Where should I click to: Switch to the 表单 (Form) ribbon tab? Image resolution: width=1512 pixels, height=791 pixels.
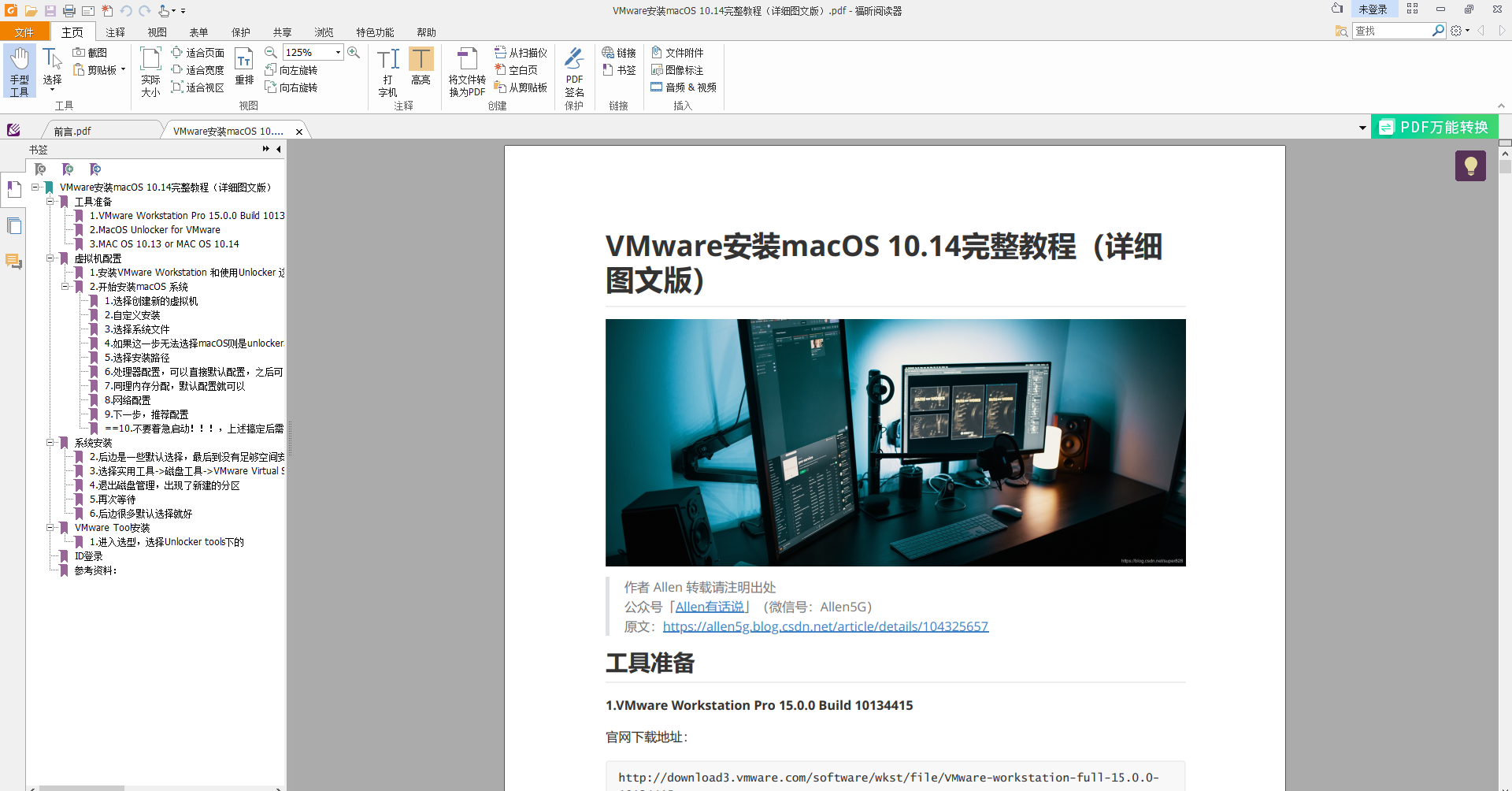199,32
